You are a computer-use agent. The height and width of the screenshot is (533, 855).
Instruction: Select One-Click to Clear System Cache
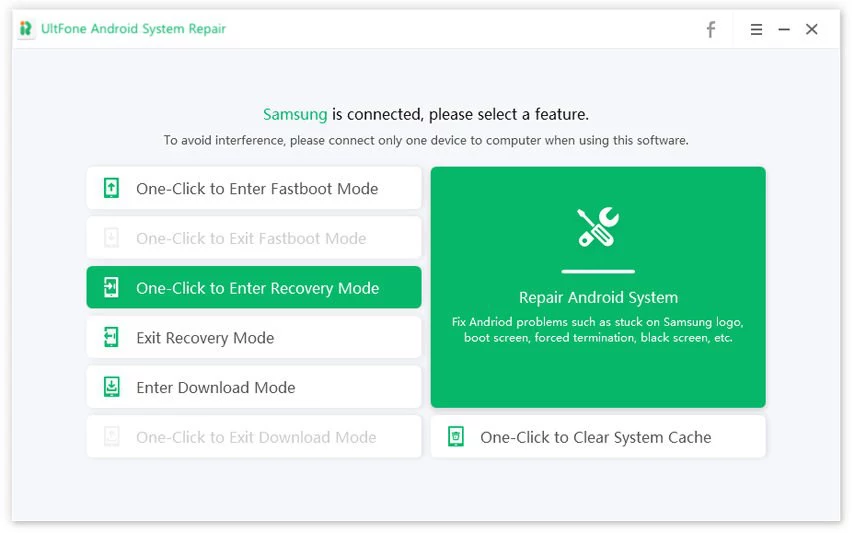coord(595,437)
